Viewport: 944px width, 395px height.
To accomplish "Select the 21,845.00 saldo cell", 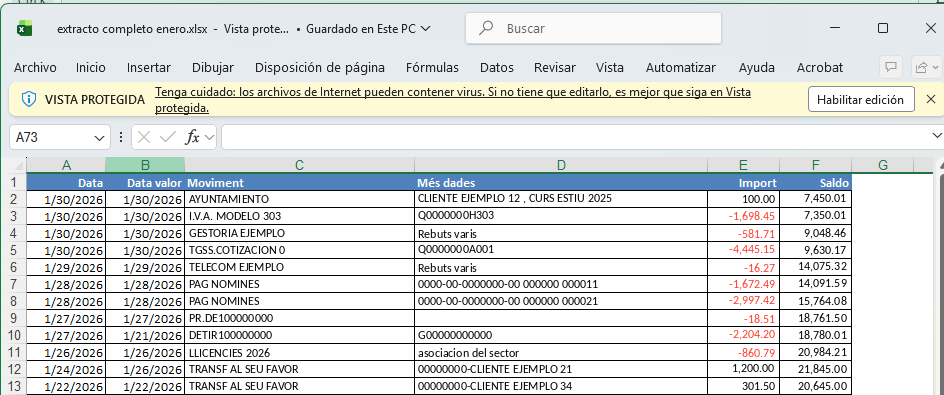I will tap(816, 369).
